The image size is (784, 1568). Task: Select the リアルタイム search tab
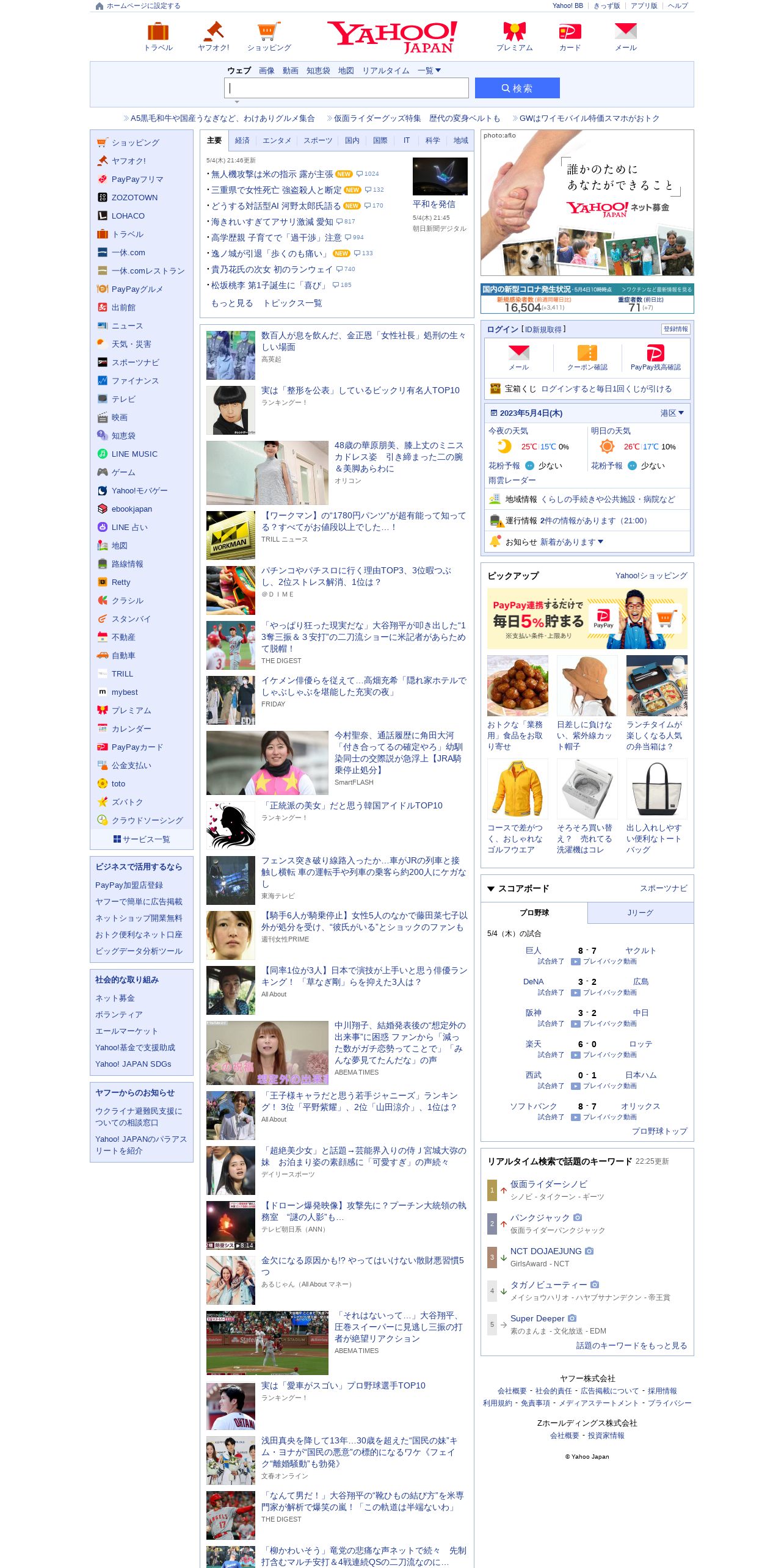click(386, 71)
